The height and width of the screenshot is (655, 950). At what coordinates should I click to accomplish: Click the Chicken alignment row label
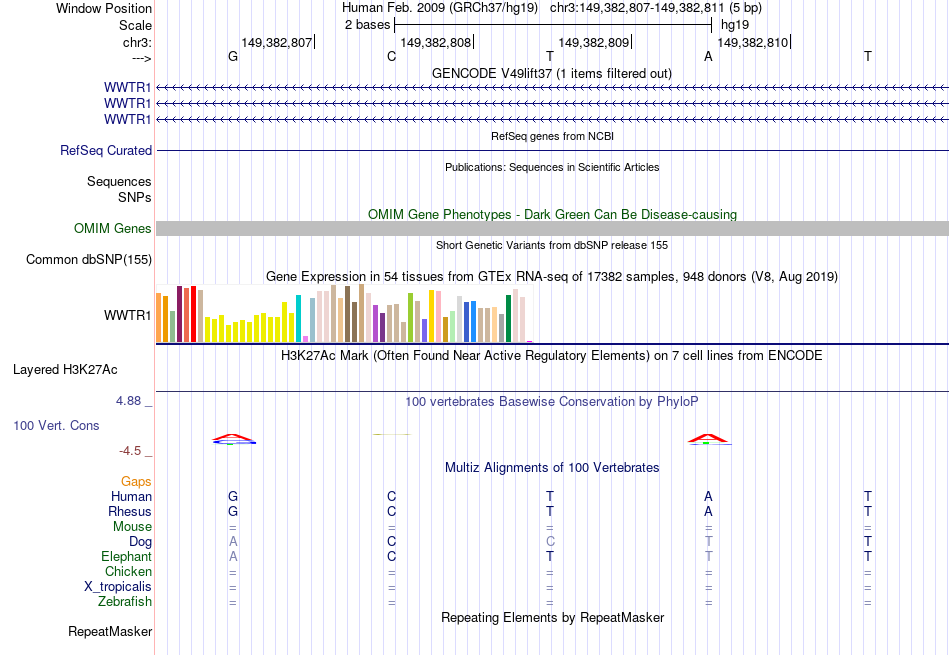click(128, 571)
